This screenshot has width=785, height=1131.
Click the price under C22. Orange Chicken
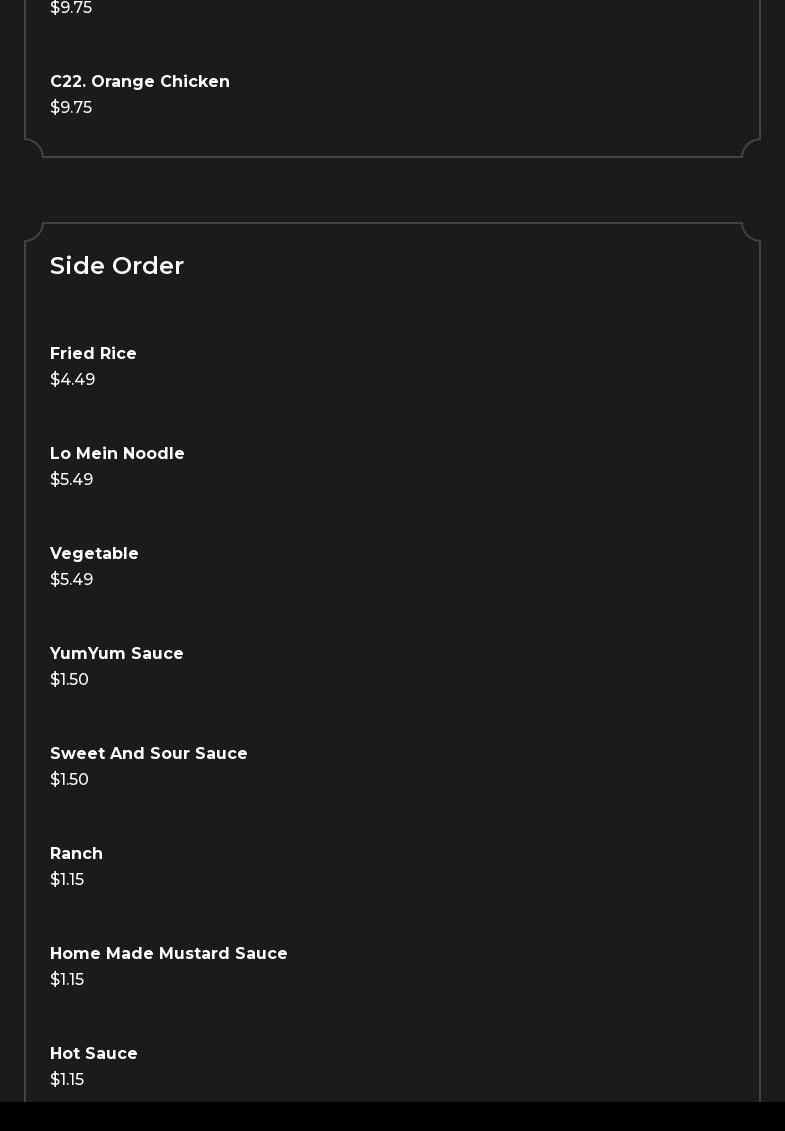[x=71, y=108]
